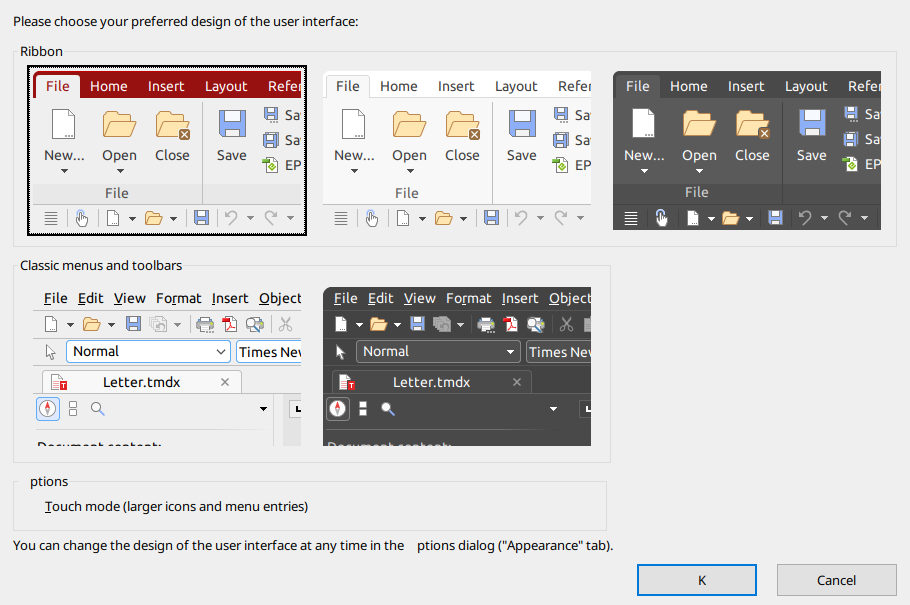The image size is (910, 605).
Task: Click the scissors Cut icon in the light classic toolbar
Action: click(285, 324)
